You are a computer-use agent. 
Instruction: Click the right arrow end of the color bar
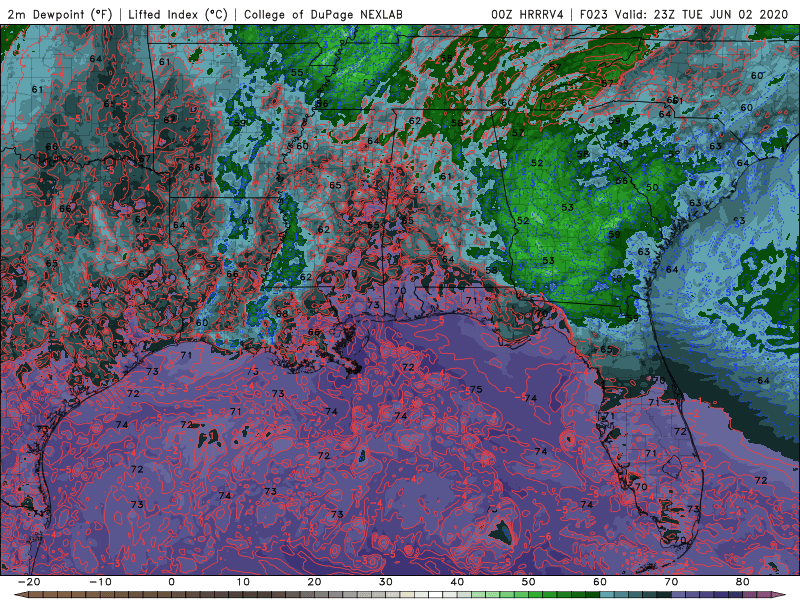[x=781, y=595]
